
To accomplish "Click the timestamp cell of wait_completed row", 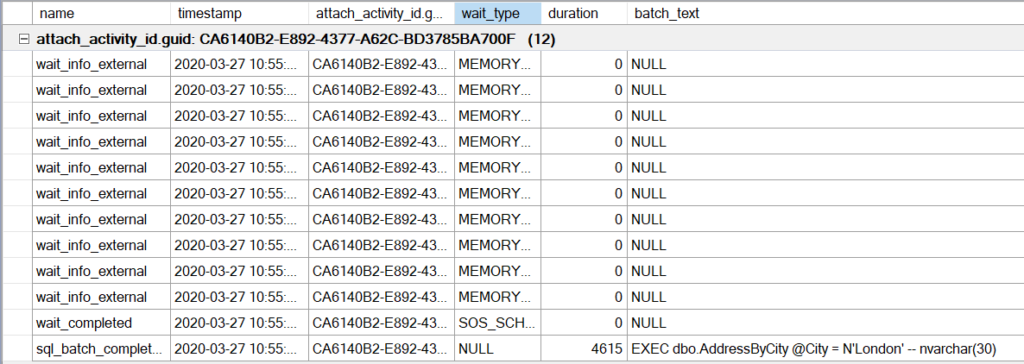I will pyautogui.click(x=239, y=323).
